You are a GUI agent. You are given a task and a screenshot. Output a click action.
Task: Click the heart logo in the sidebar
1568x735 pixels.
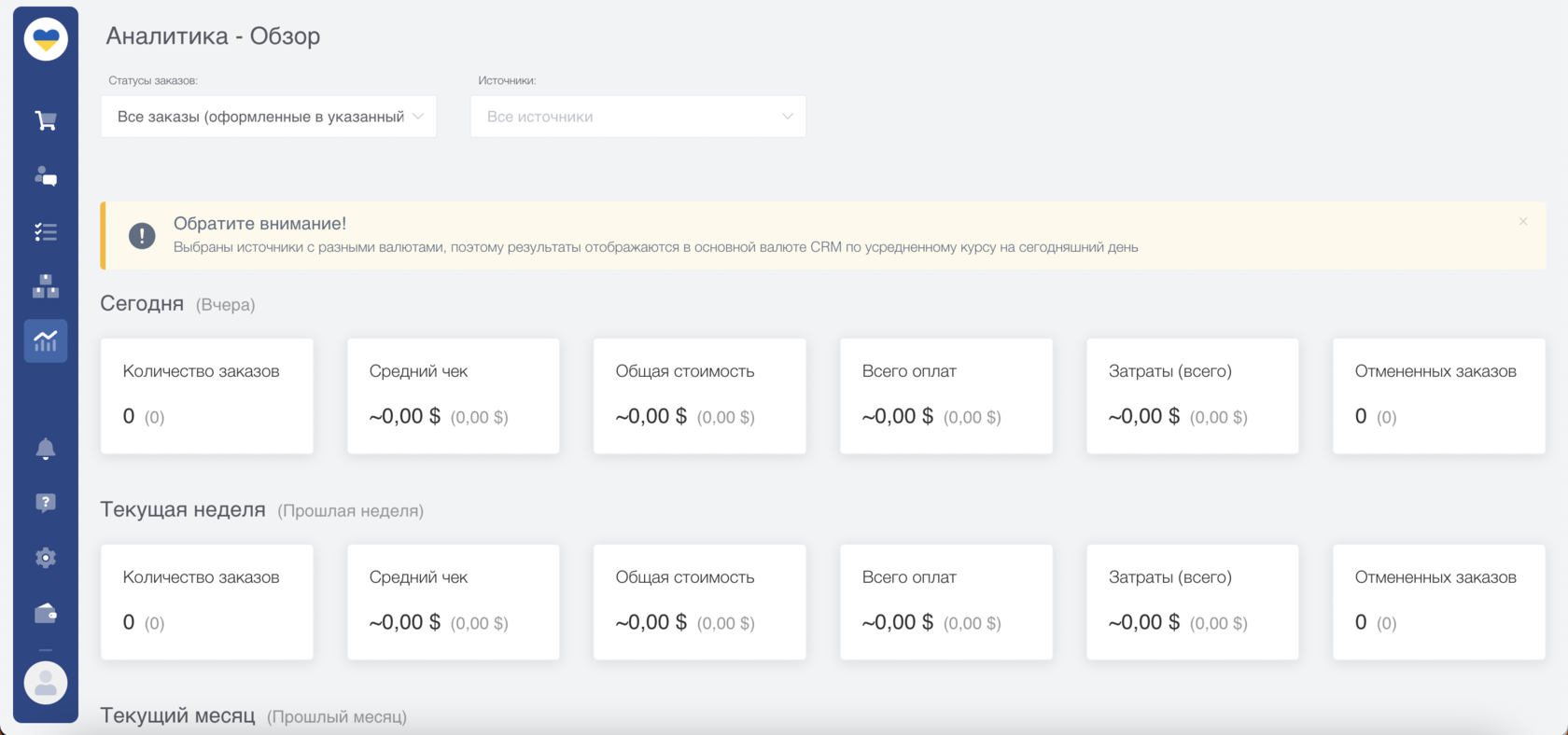46,39
